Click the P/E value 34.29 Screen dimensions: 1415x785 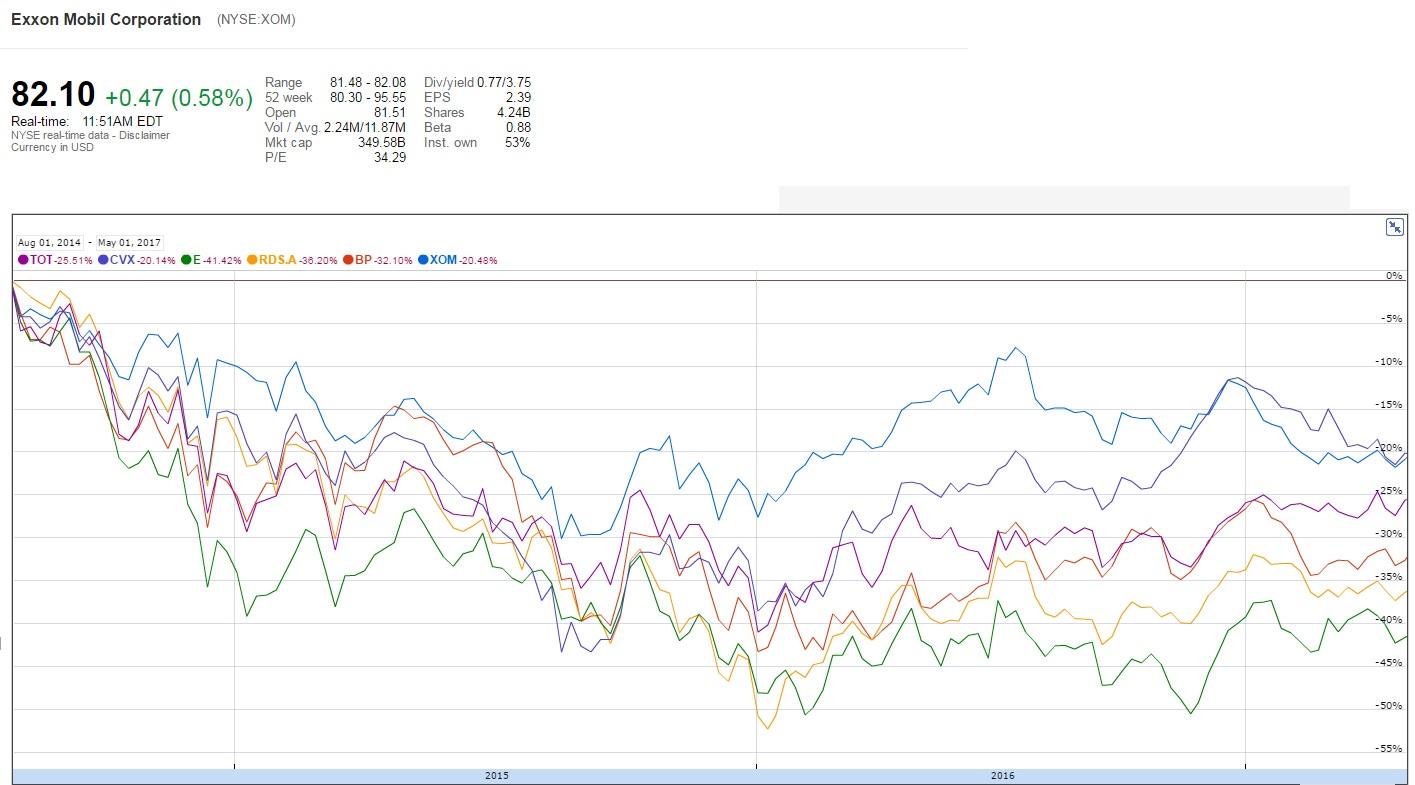coord(390,157)
